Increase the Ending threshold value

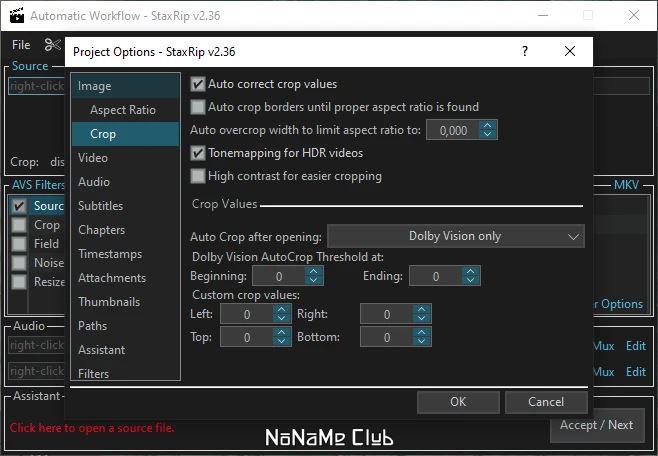click(470, 271)
